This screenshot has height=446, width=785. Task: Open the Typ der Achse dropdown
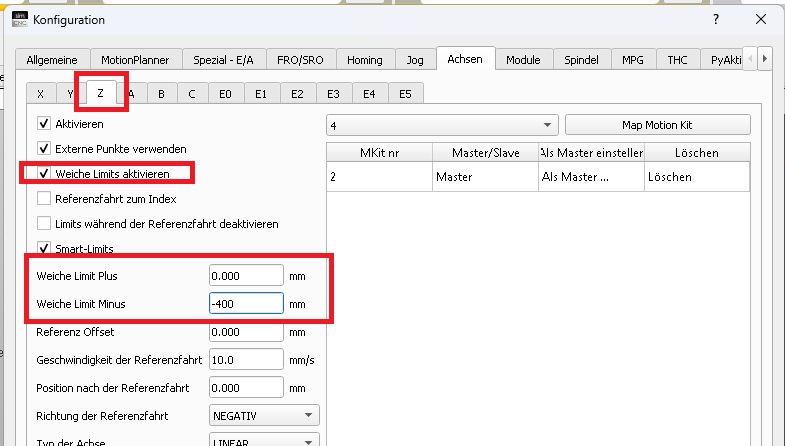[264, 440]
